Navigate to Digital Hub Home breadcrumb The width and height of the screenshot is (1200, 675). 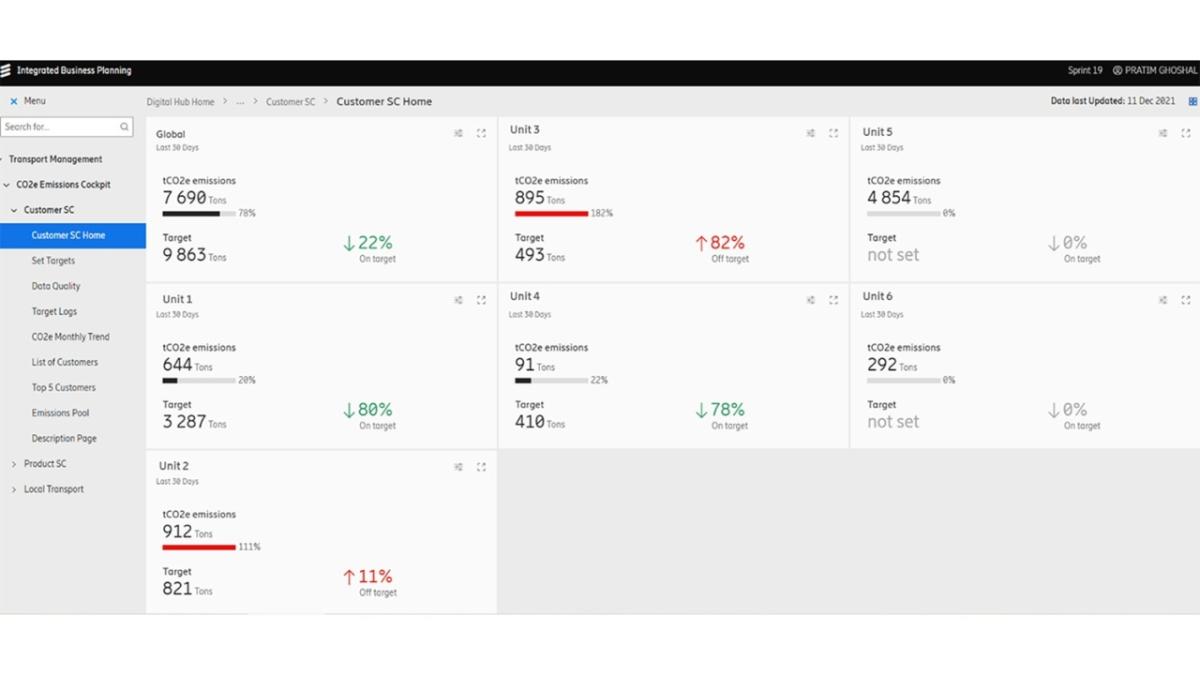point(180,102)
